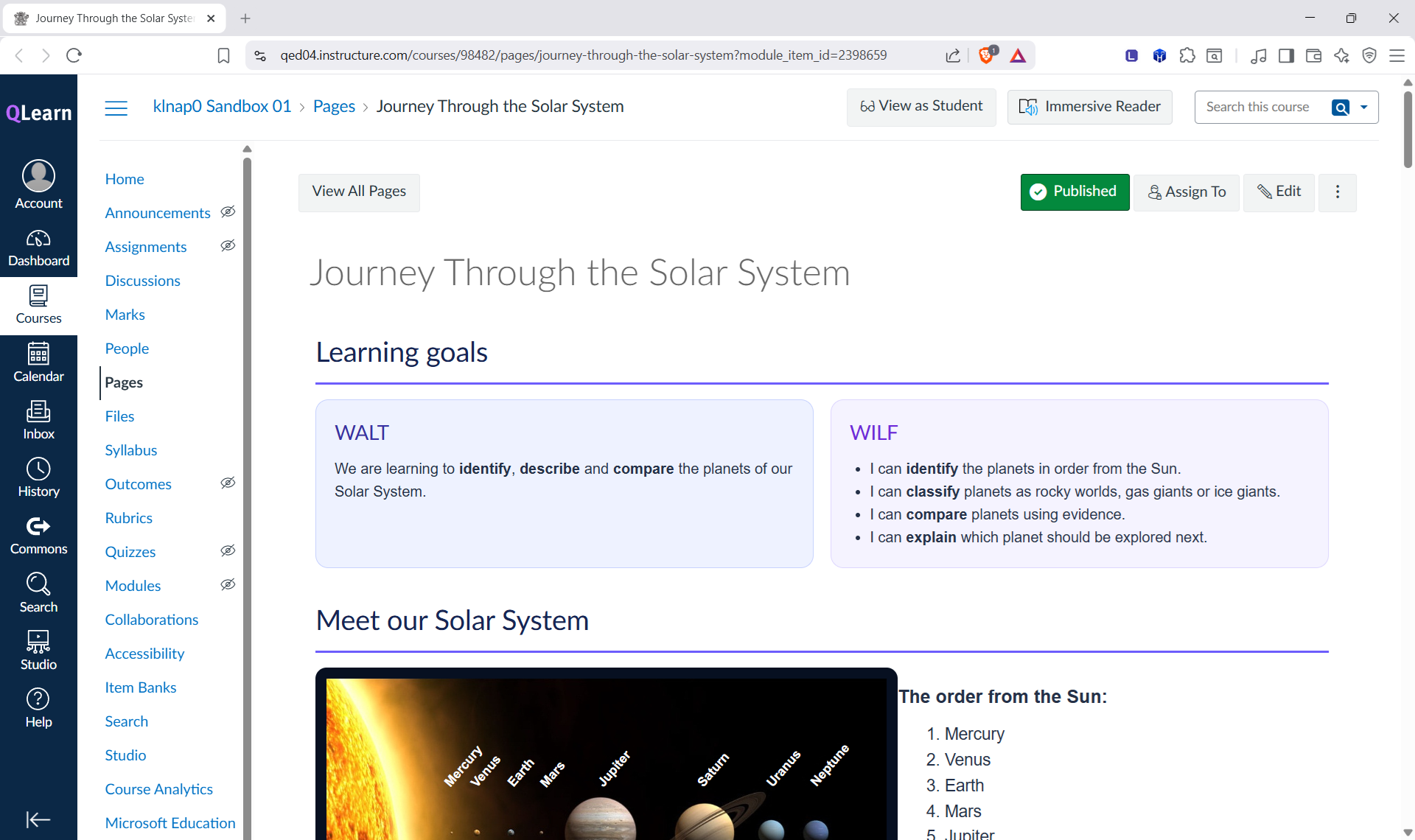Click hidden-eye icon next to Outcomes
Screen dimensions: 1415x840
pos(228,483)
